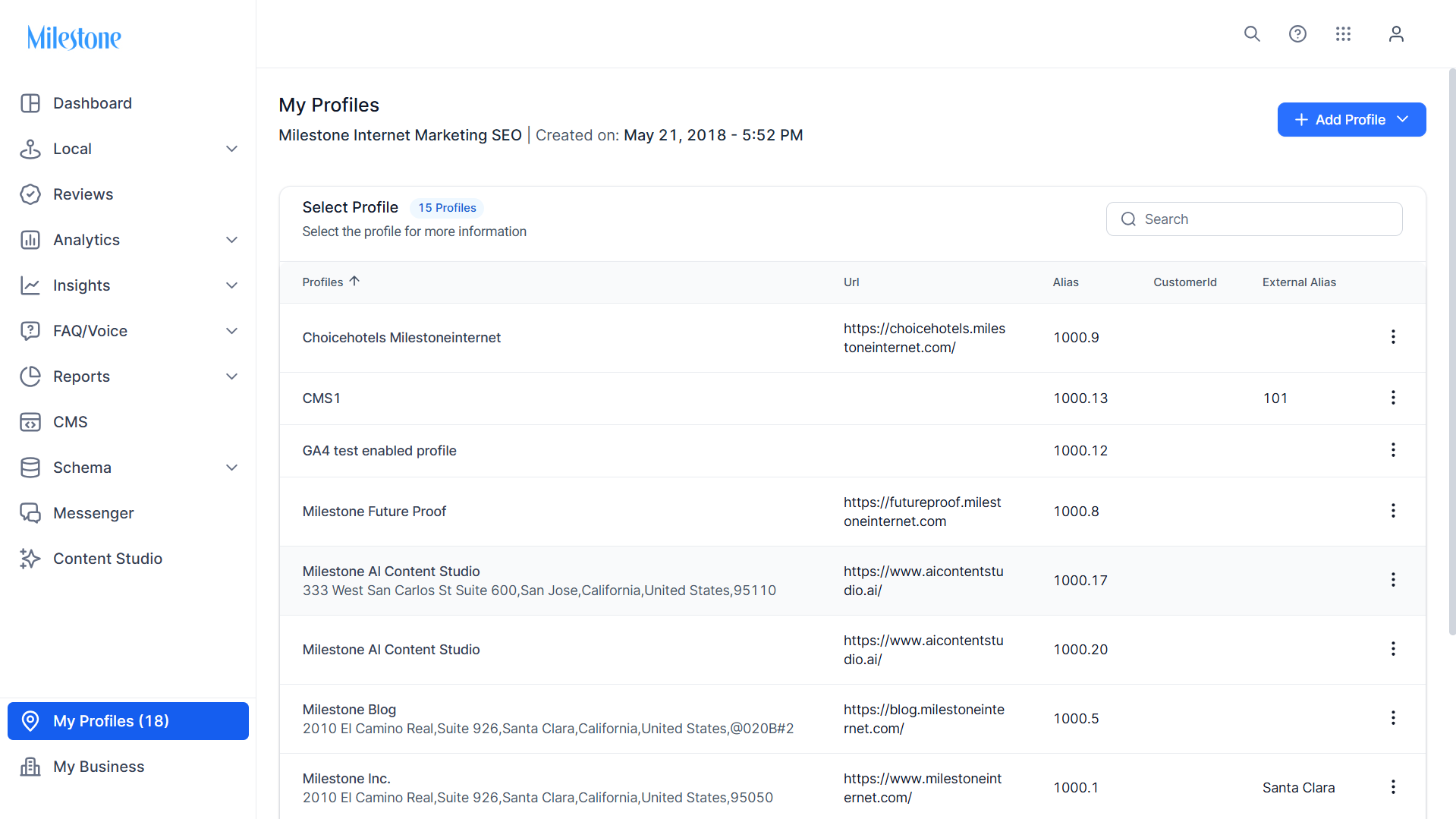Open aicontentstudio.ai URL for alias 1000.20
The height and width of the screenshot is (819, 1456).
tap(923, 650)
